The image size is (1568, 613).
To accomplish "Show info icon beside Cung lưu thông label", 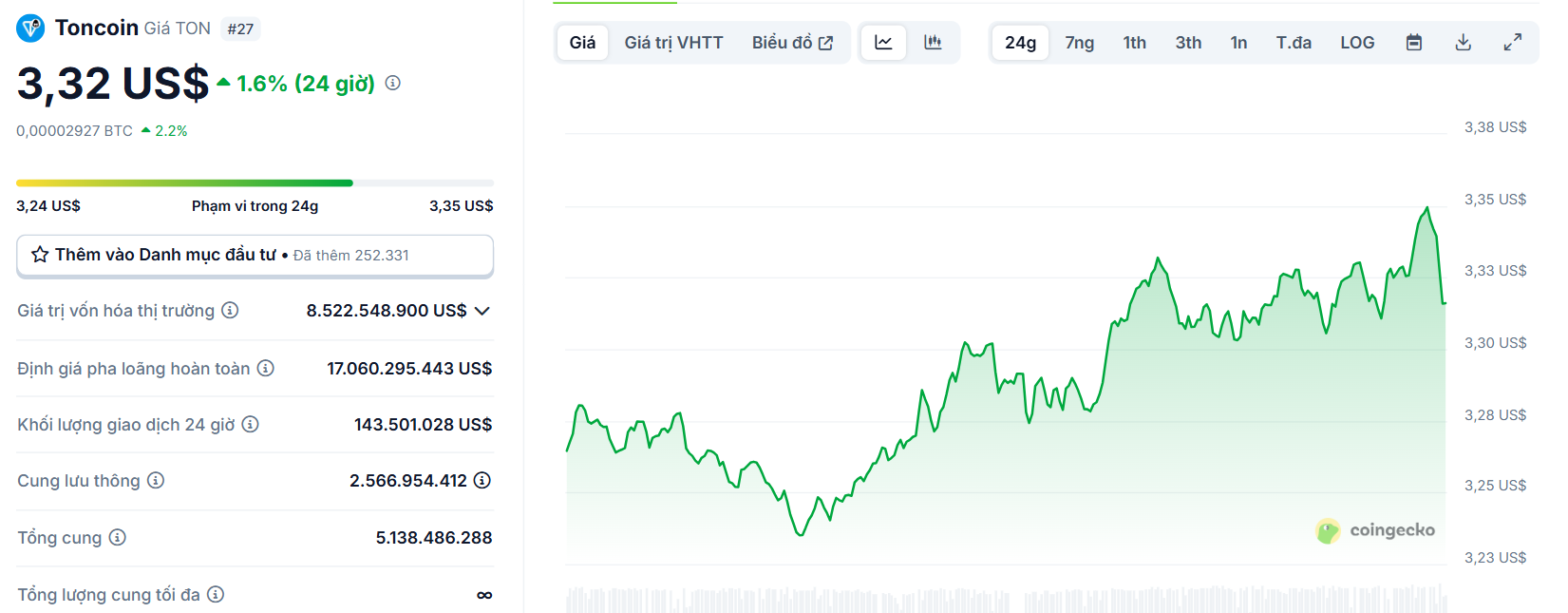I will pyautogui.click(x=156, y=480).
